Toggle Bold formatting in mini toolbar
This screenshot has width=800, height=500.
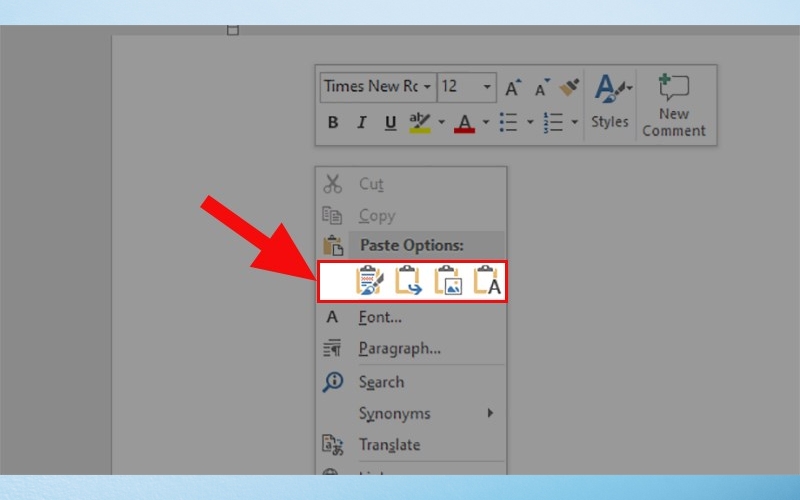tap(333, 123)
